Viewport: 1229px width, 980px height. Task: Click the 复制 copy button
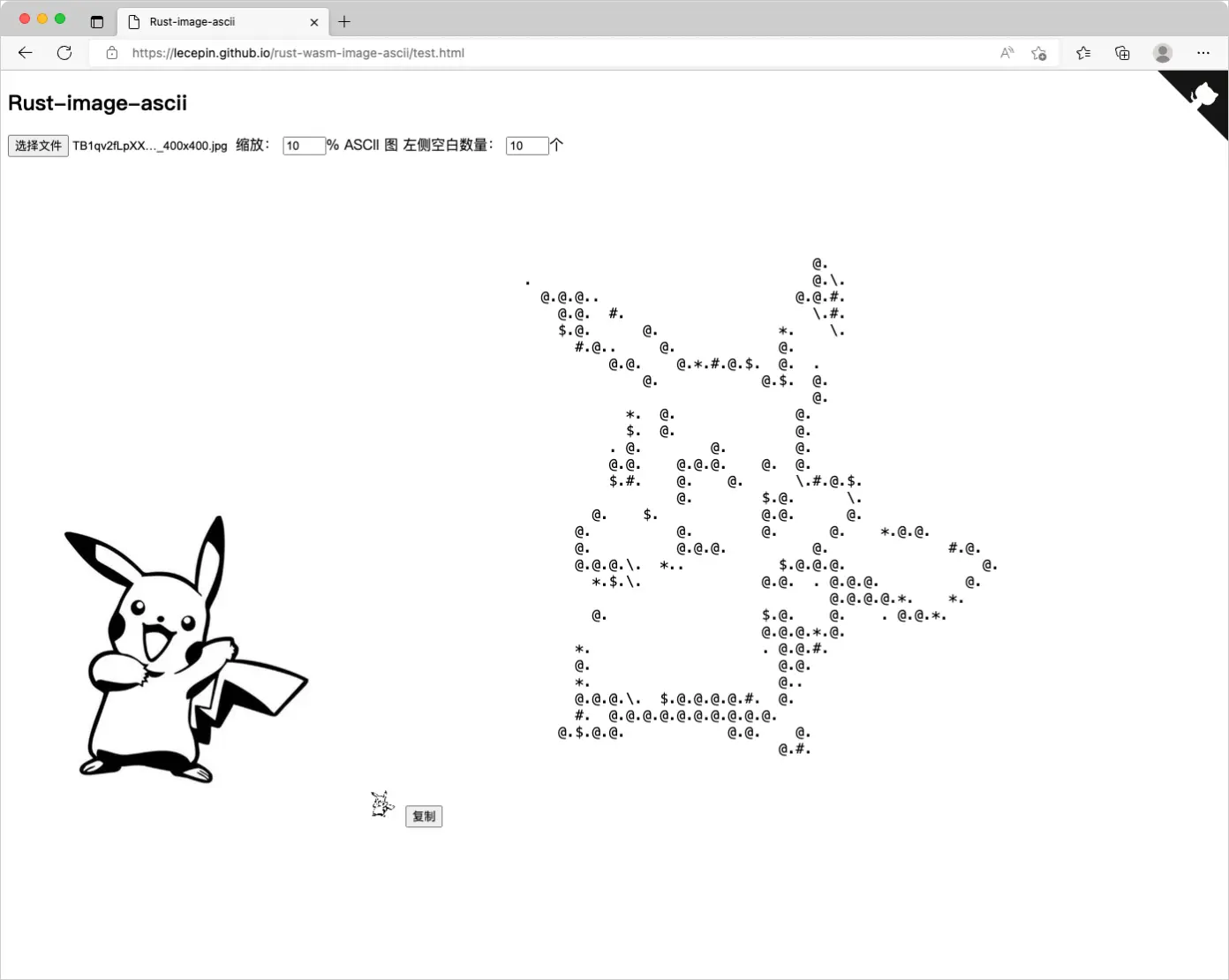pos(424,817)
